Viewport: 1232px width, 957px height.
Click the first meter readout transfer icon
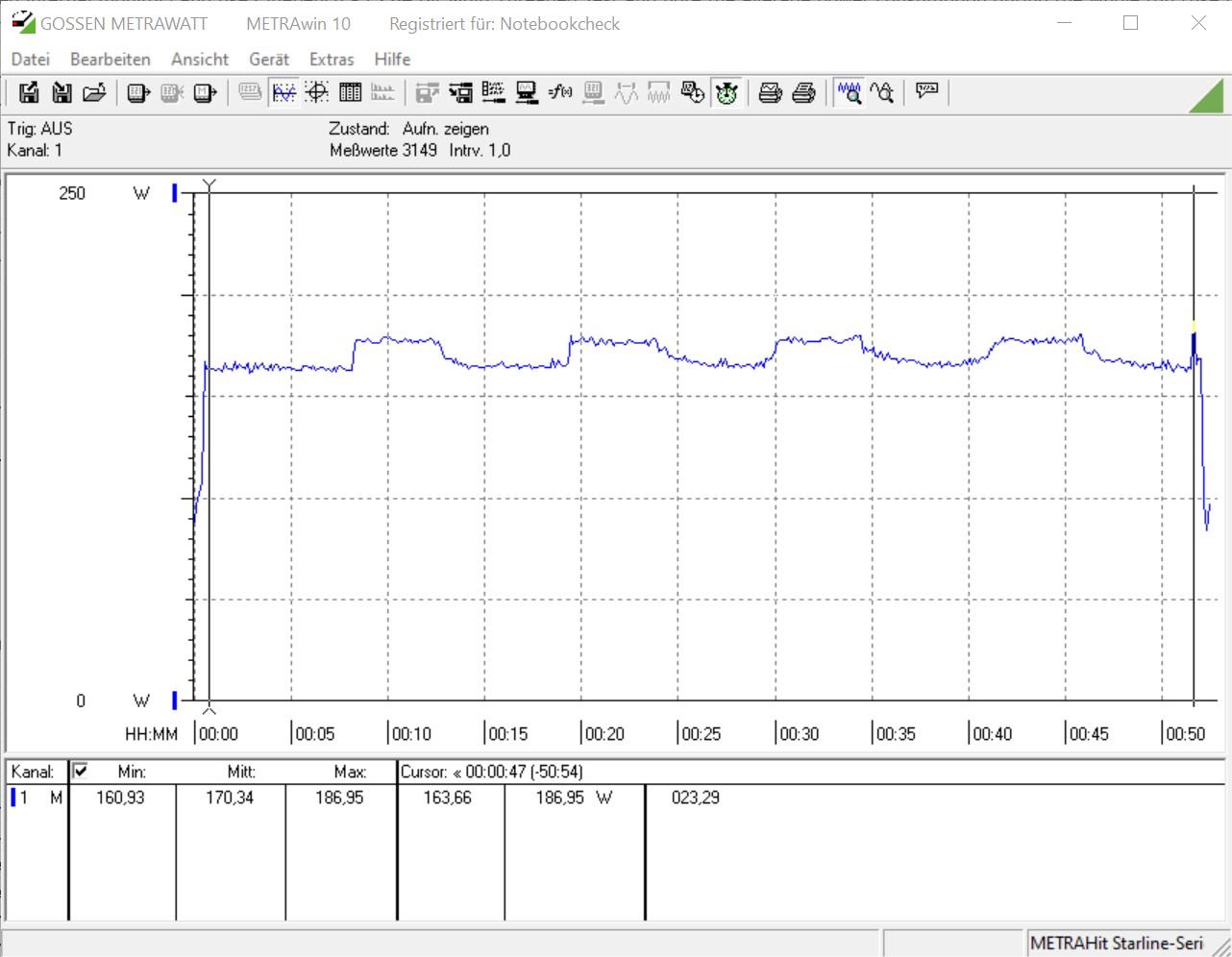pos(138,92)
